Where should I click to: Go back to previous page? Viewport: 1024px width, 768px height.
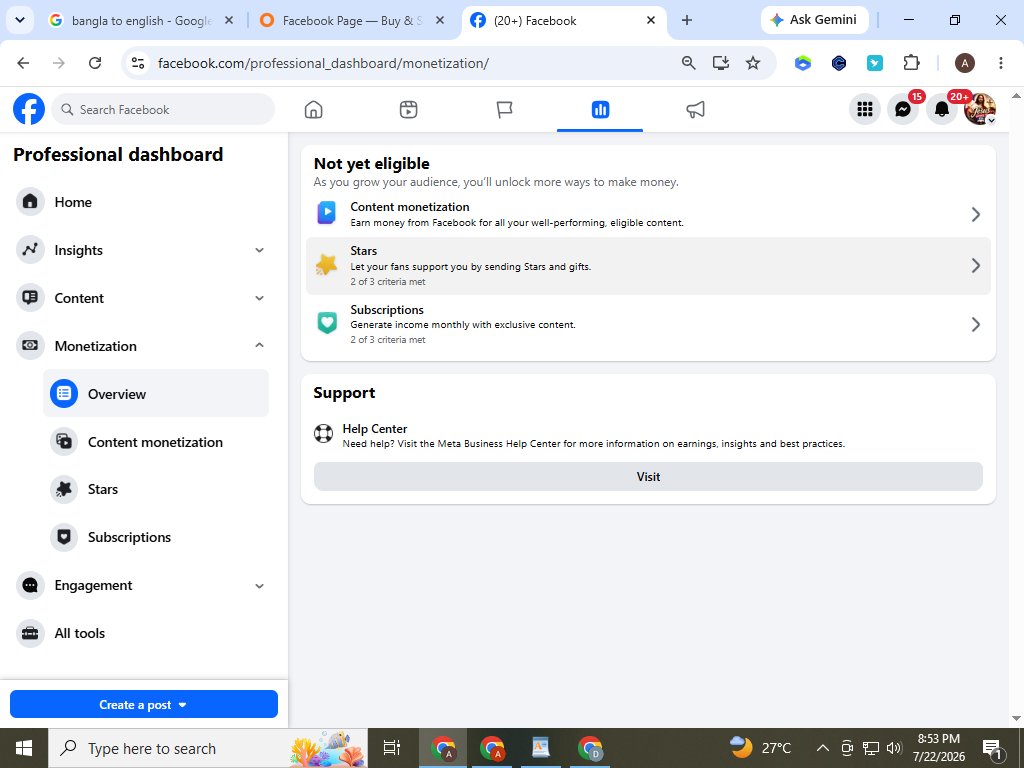24,63
